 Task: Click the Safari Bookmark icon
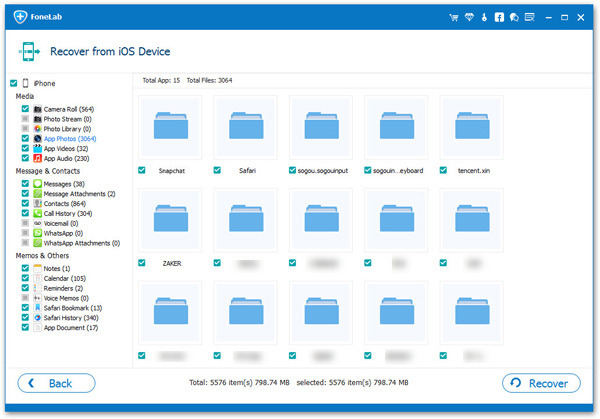pos(38,308)
